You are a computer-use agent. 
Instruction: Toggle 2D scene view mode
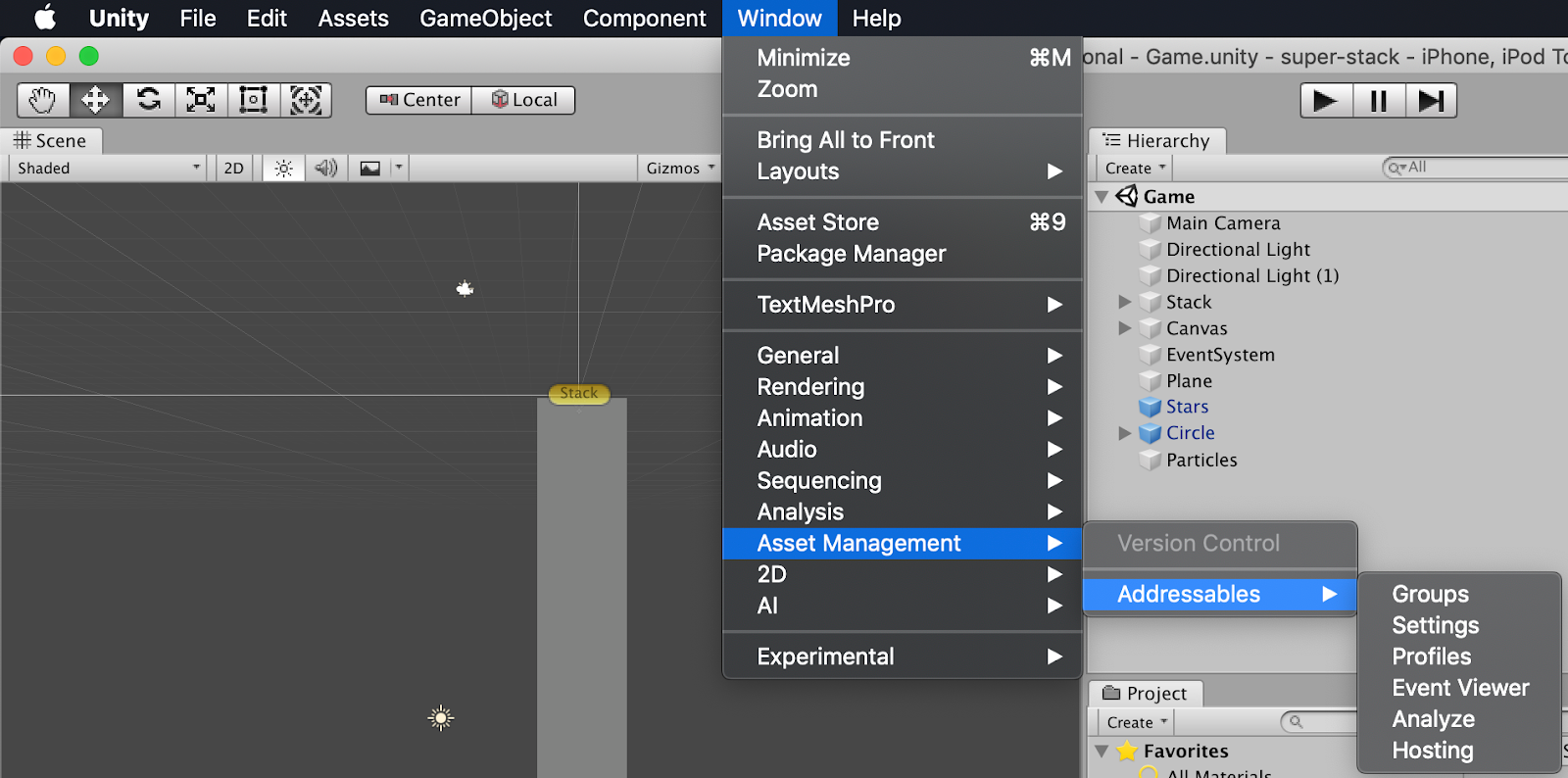pos(233,169)
